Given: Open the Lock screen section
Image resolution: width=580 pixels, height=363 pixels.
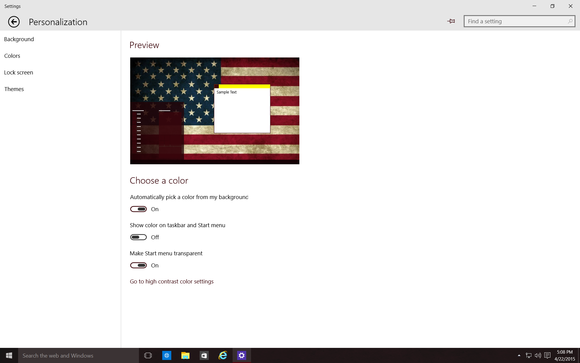Looking at the screenshot, I should 18,73.
